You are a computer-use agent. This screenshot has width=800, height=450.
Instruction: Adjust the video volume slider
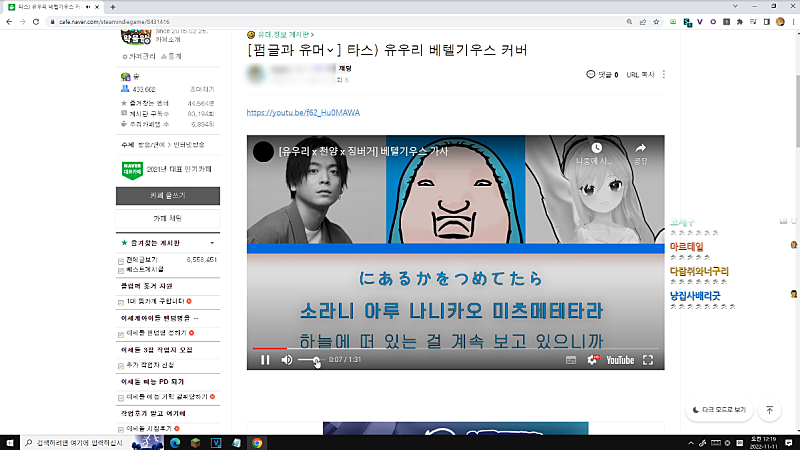pos(311,360)
